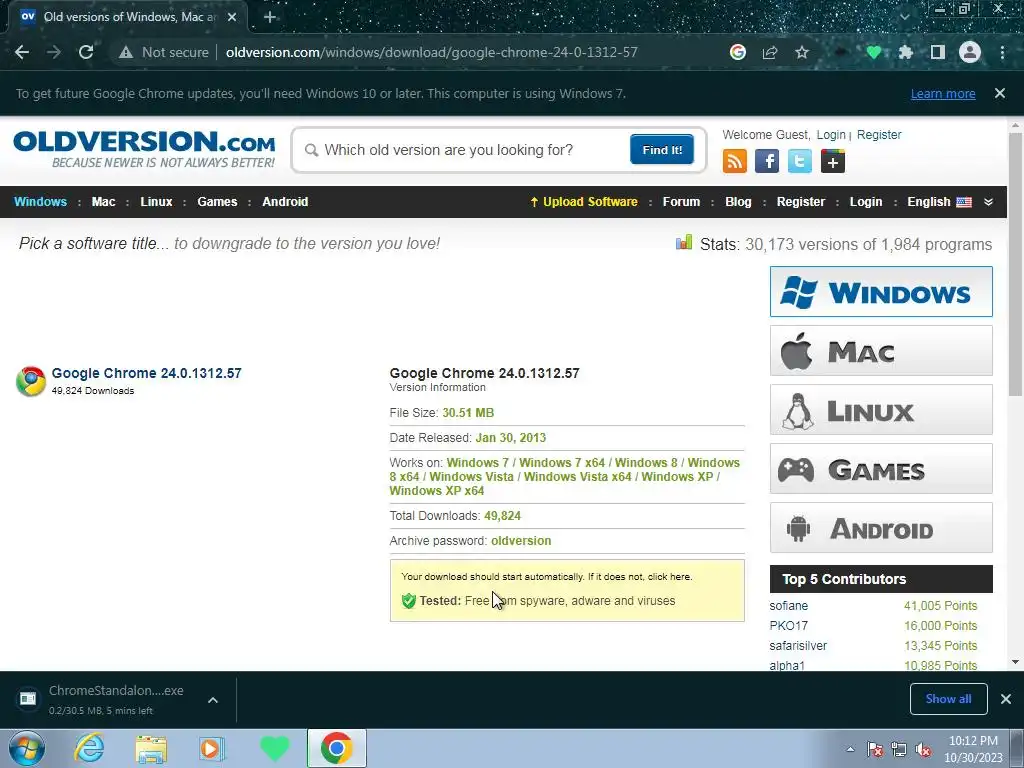Toggle the browser side panel icon
The width and height of the screenshot is (1024, 768).
938,52
